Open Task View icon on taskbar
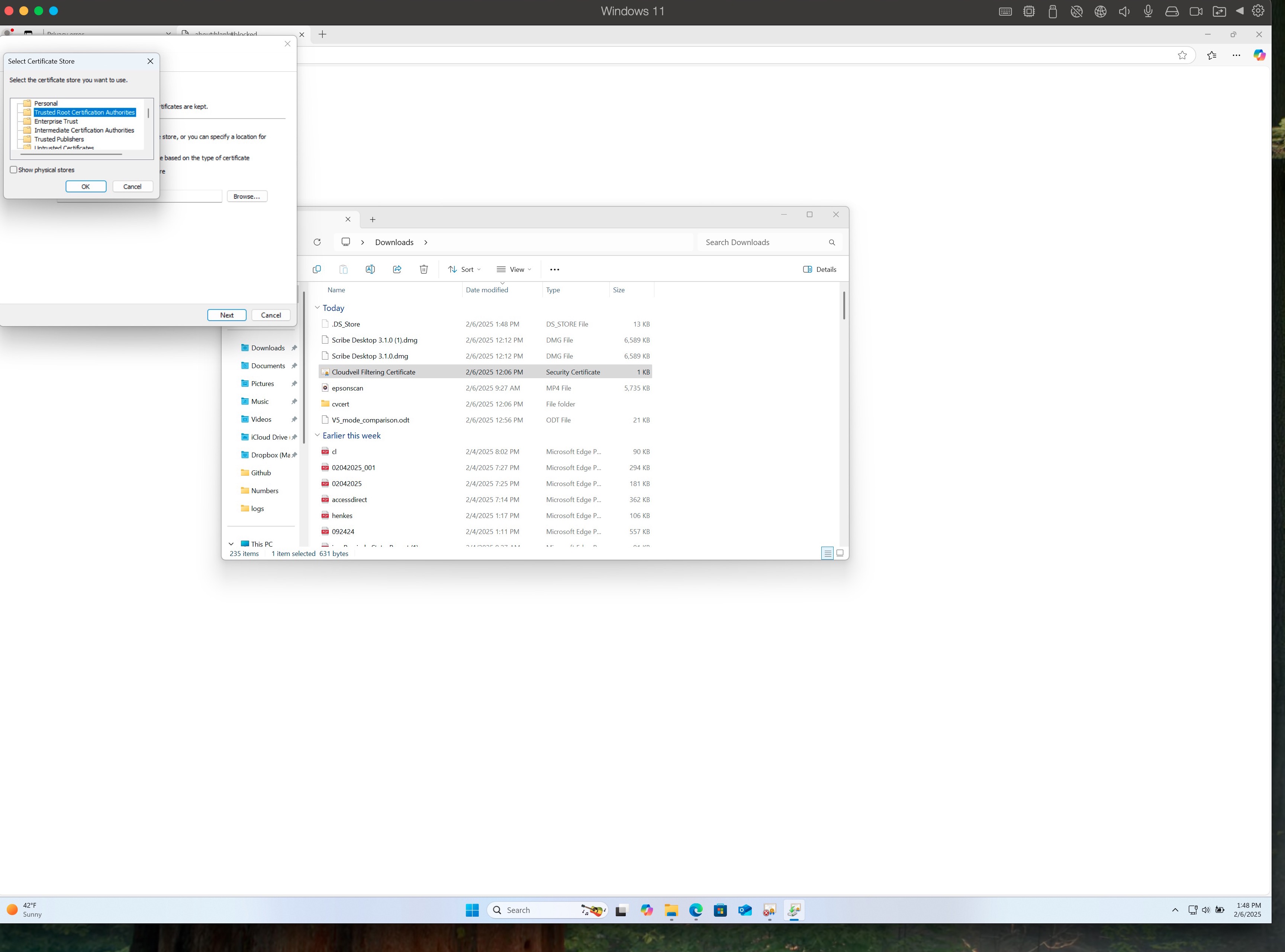This screenshot has width=1285, height=952. pyautogui.click(x=621, y=910)
